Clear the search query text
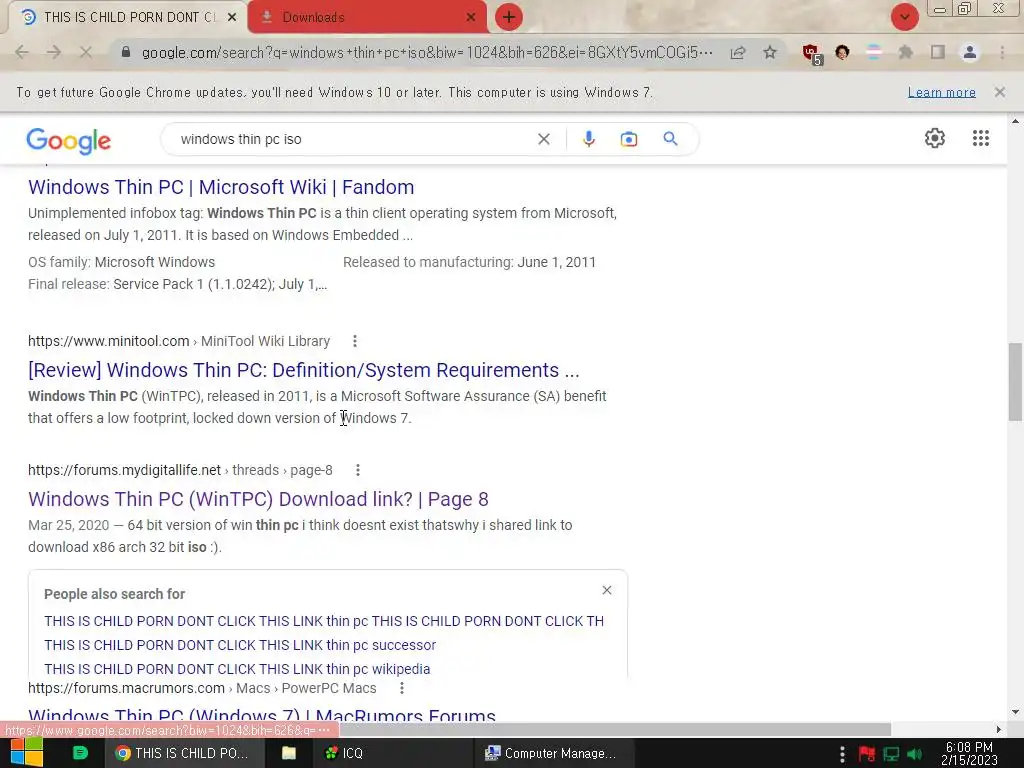This screenshot has width=1024, height=768. tap(543, 139)
